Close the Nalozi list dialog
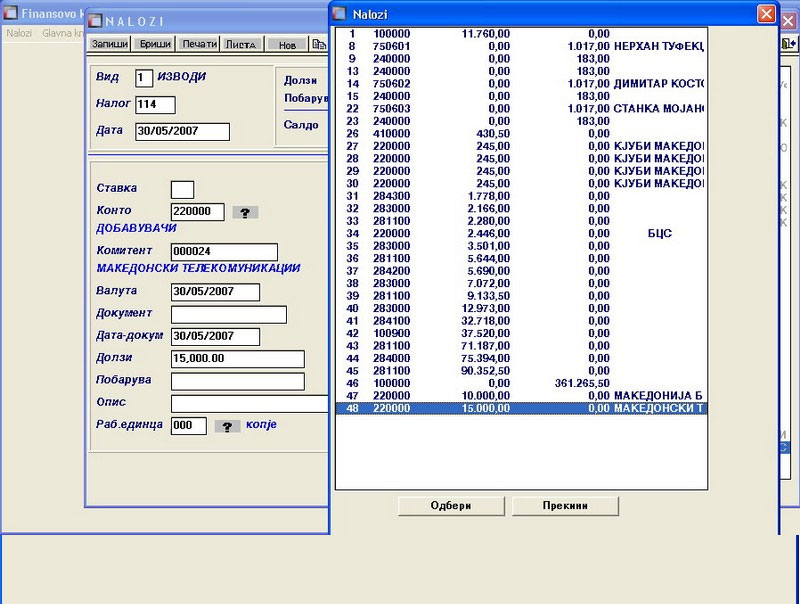This screenshot has height=604, width=800. click(766, 14)
